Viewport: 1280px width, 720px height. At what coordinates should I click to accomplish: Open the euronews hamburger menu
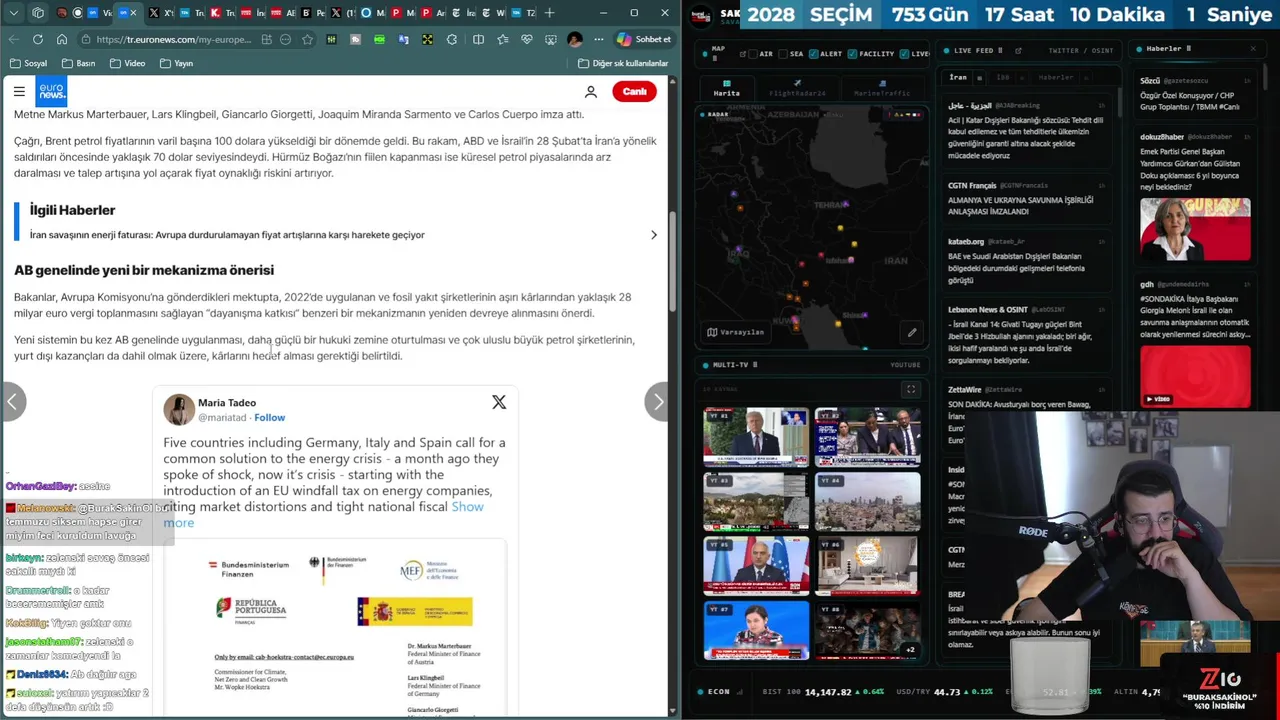coord(19,91)
